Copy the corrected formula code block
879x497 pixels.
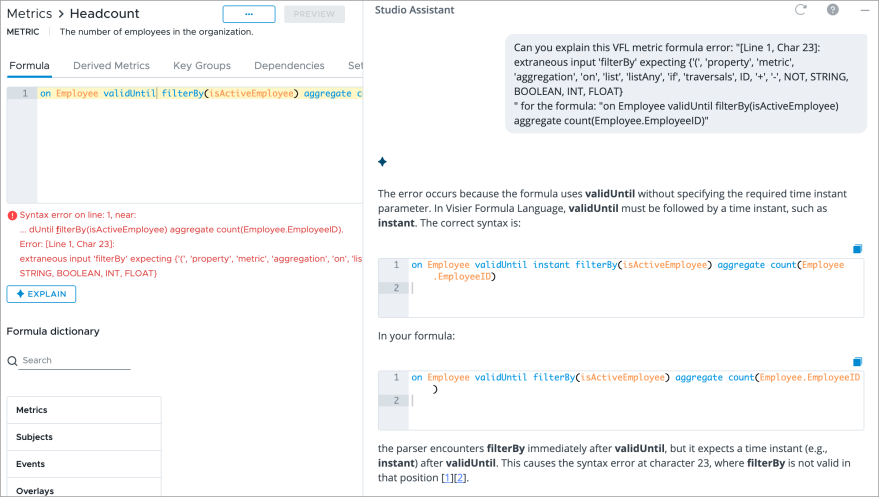click(857, 249)
